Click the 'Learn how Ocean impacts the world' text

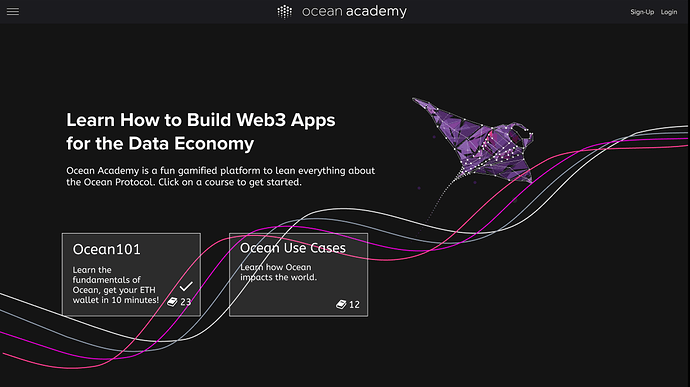279,272
